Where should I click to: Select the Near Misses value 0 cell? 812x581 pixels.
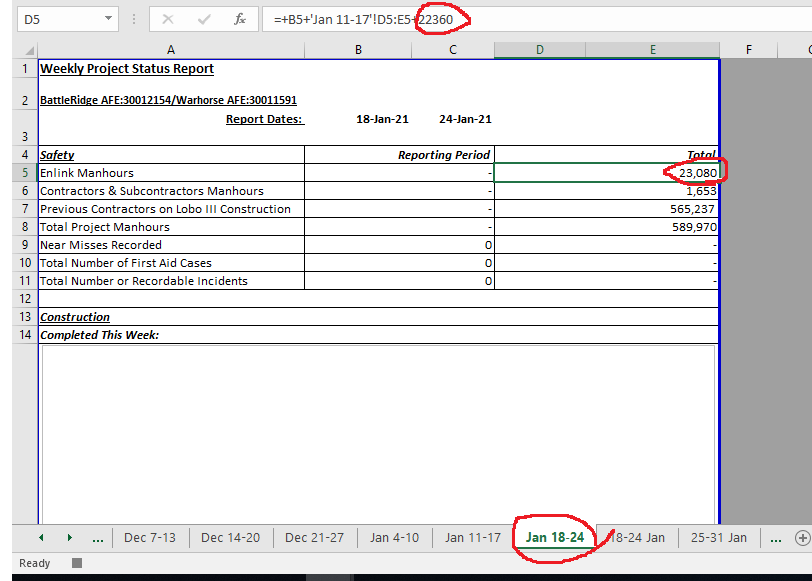coord(399,245)
